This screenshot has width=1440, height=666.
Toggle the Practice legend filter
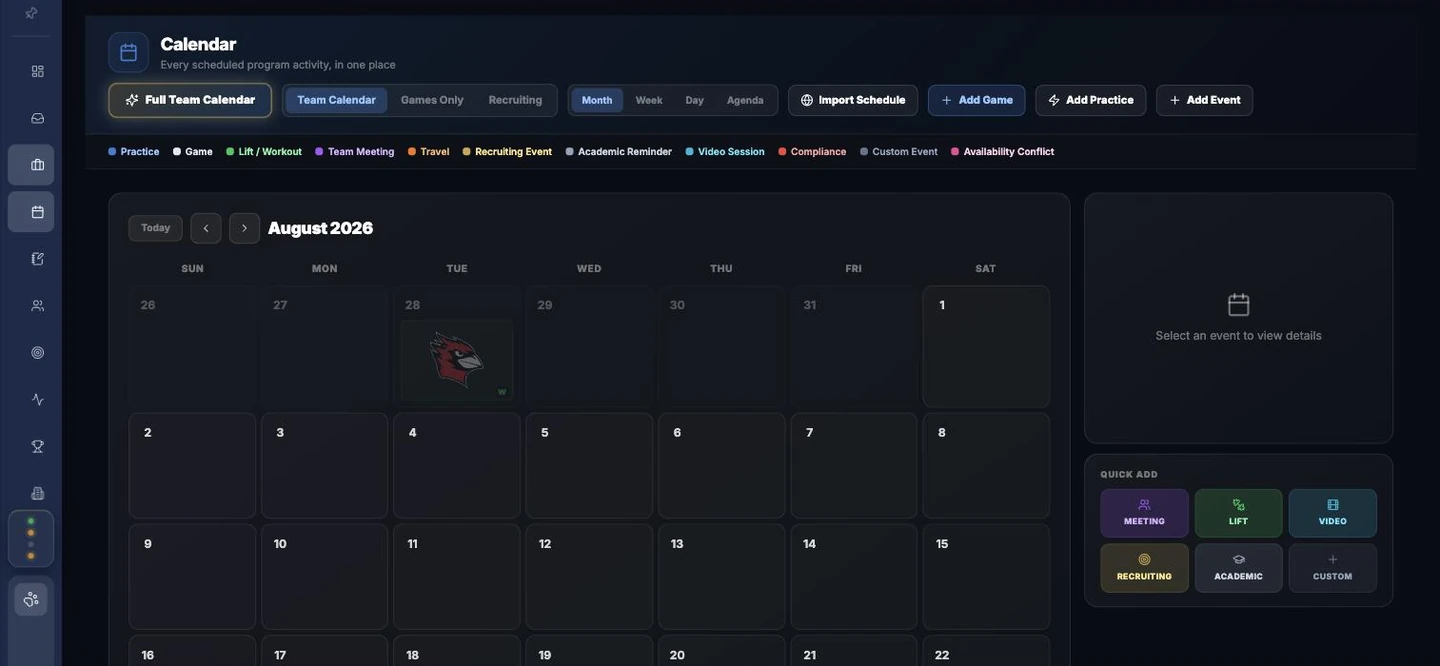(134, 152)
